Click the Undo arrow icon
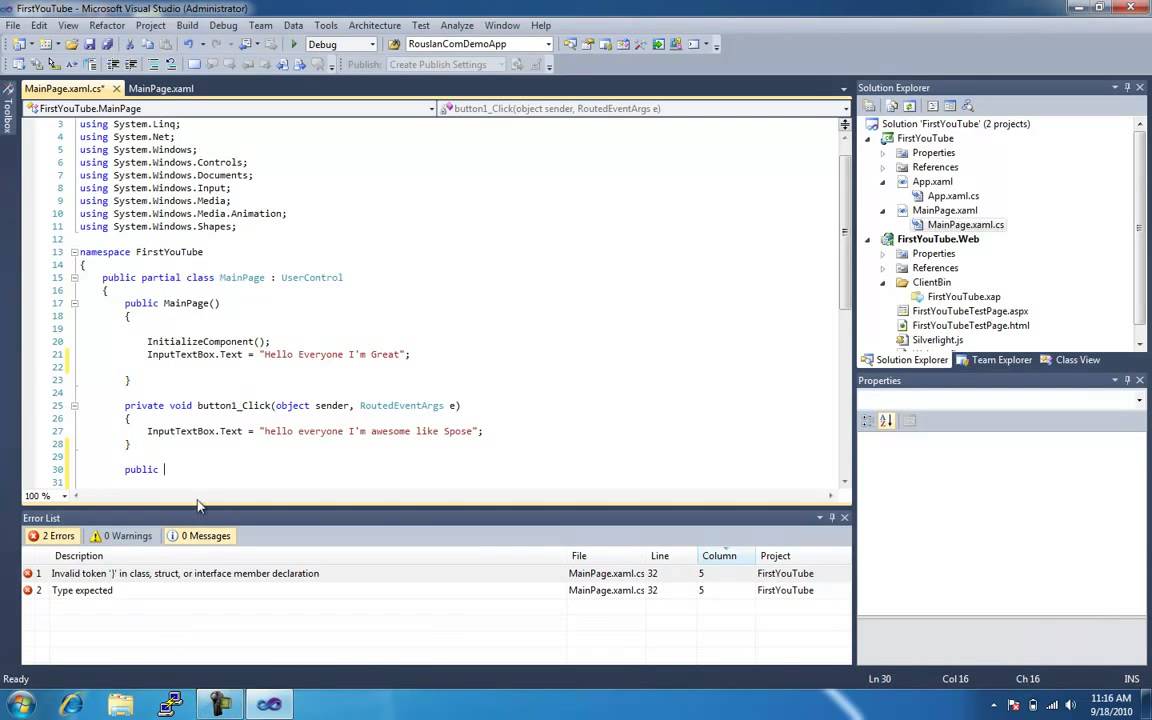Viewport: 1152px width, 720px height. (x=188, y=44)
